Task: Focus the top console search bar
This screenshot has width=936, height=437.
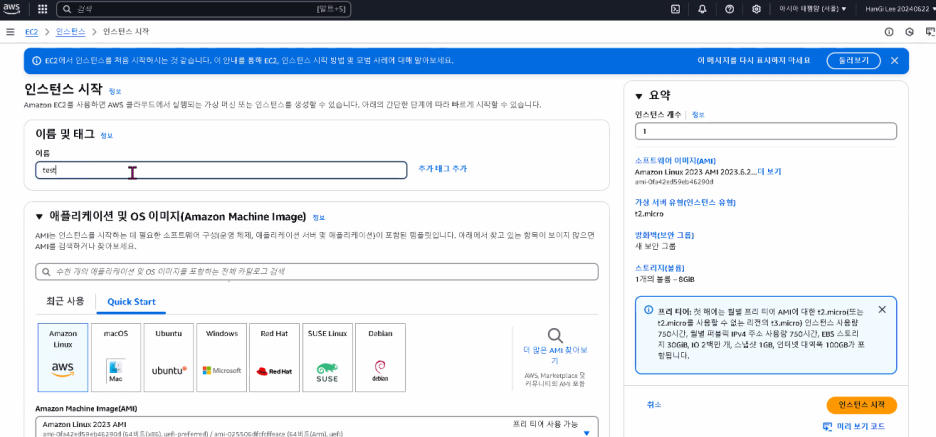Action: coord(204,9)
